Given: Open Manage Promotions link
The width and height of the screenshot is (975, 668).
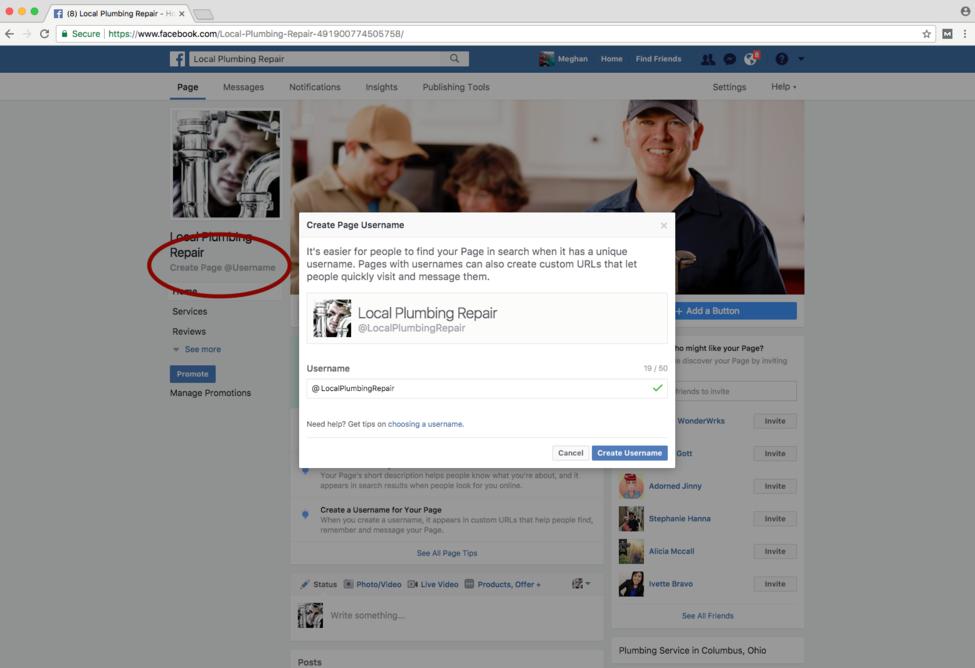Looking at the screenshot, I should point(210,393).
